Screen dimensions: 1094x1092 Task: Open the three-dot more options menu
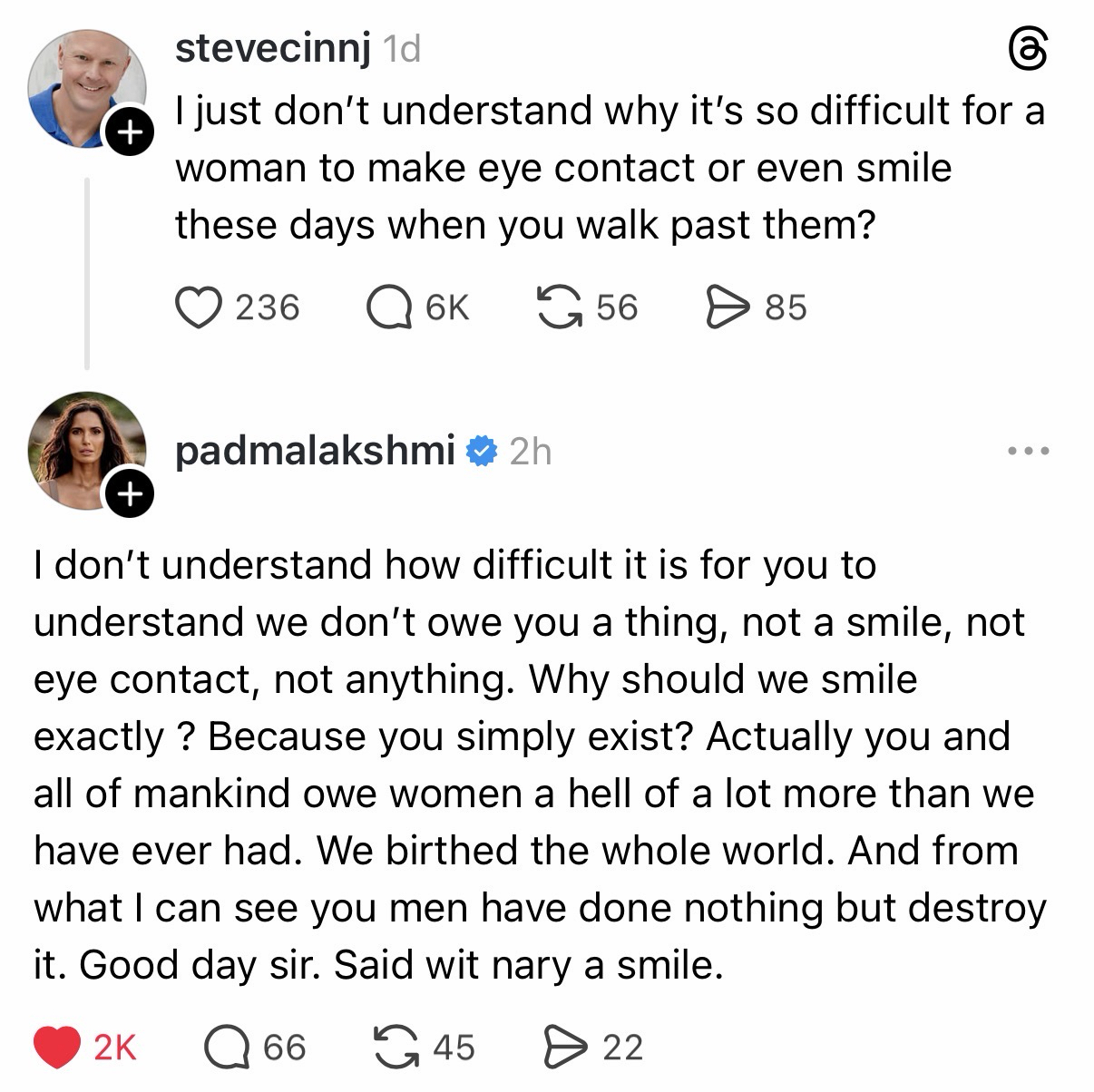(1027, 451)
